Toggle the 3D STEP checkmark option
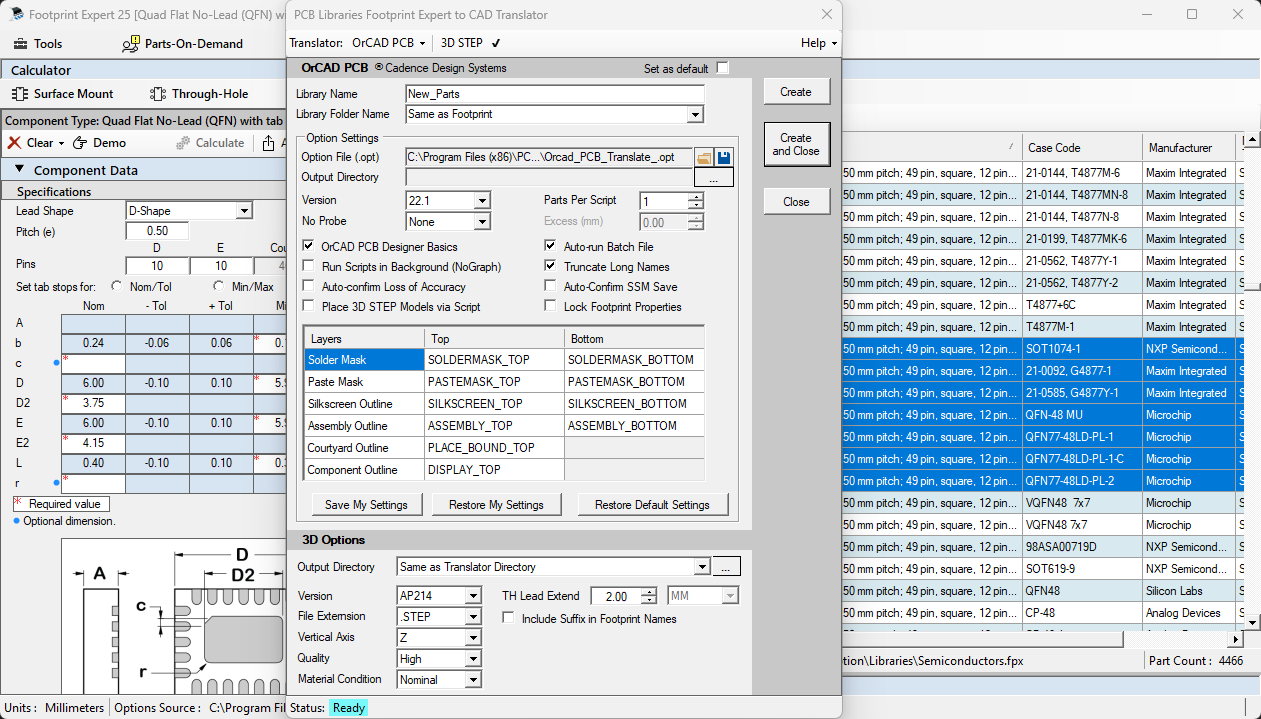The image size is (1261, 719). 496,43
